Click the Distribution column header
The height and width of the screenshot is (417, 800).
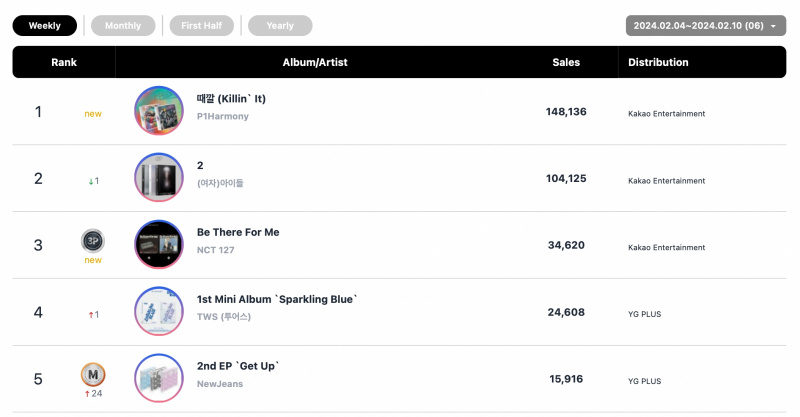(x=658, y=62)
